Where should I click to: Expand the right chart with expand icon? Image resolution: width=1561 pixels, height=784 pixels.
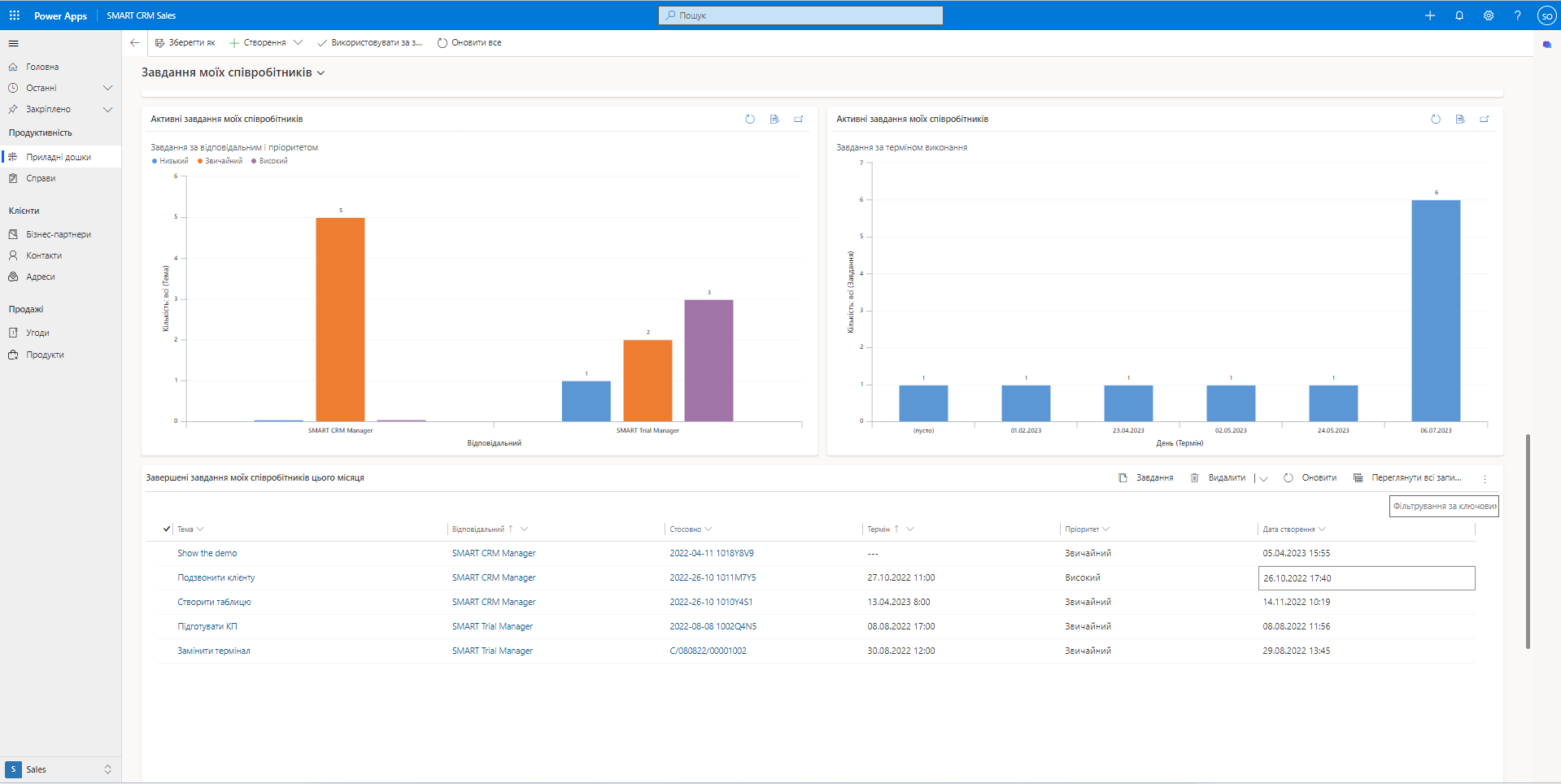tap(1485, 120)
